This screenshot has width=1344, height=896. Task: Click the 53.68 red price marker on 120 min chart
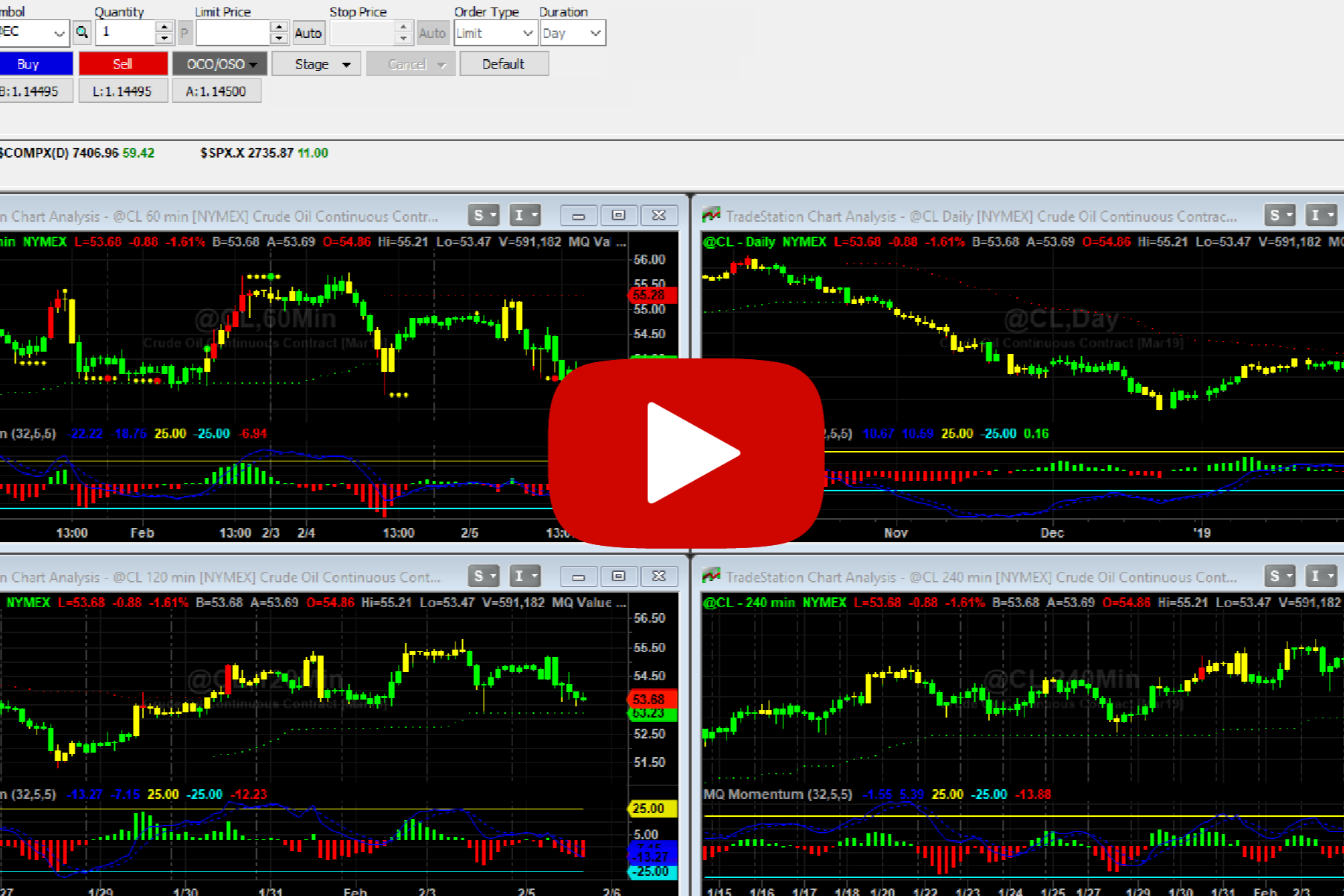(x=653, y=700)
